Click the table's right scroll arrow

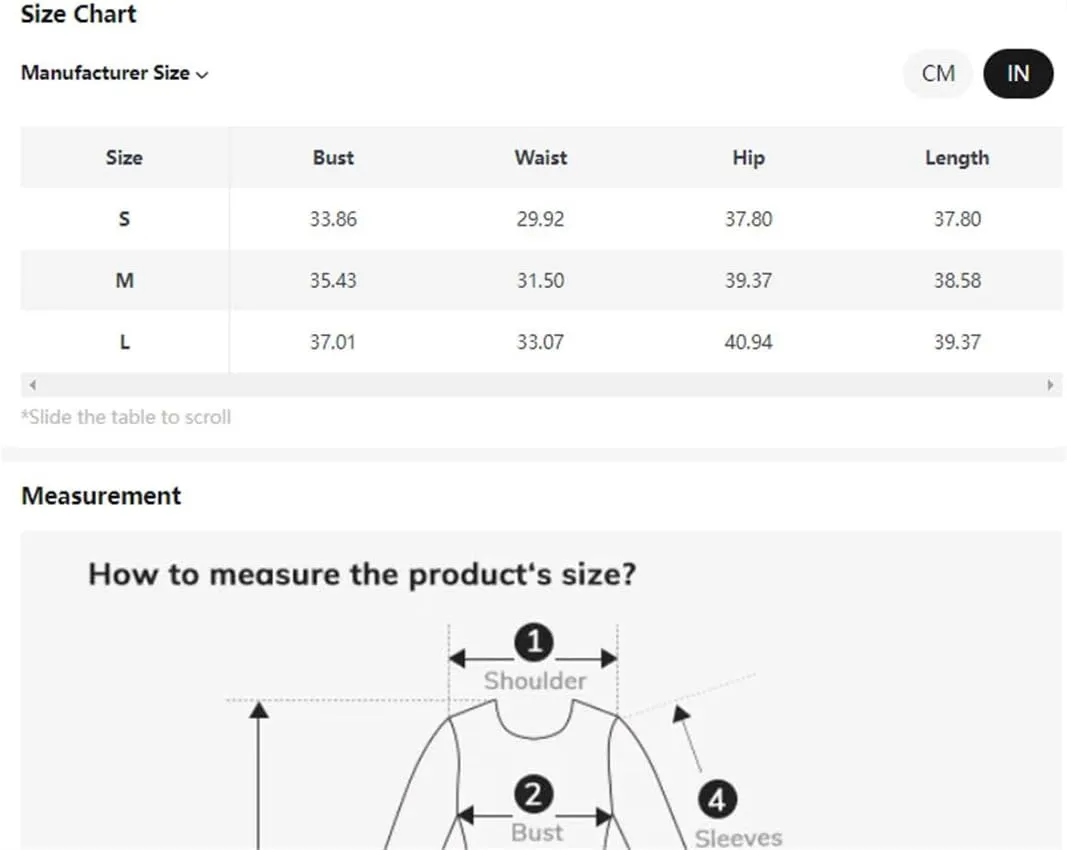pyautogui.click(x=1050, y=385)
